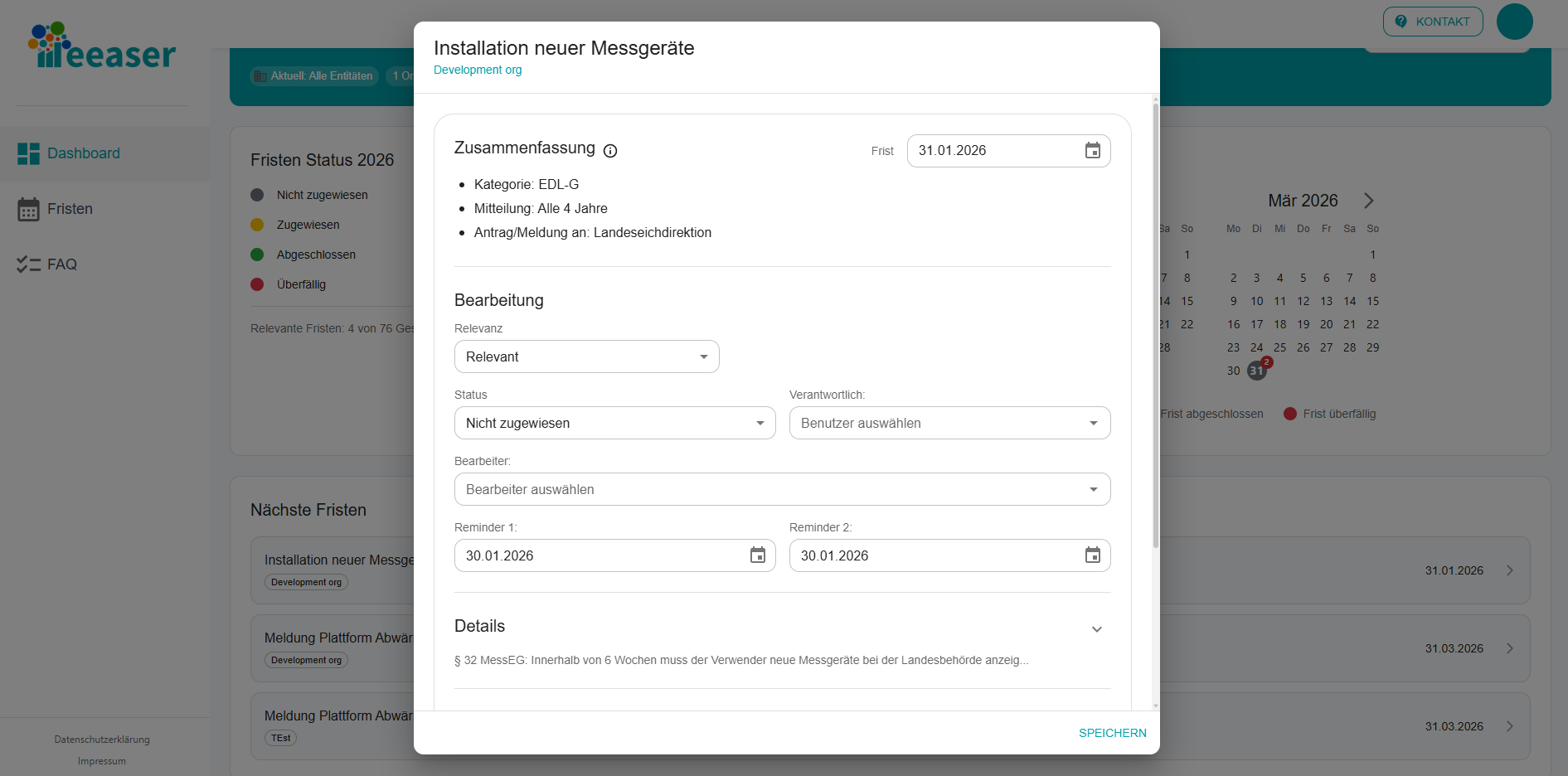The width and height of the screenshot is (1568, 776).
Task: Open FAQ in the sidebar
Action: (61, 264)
